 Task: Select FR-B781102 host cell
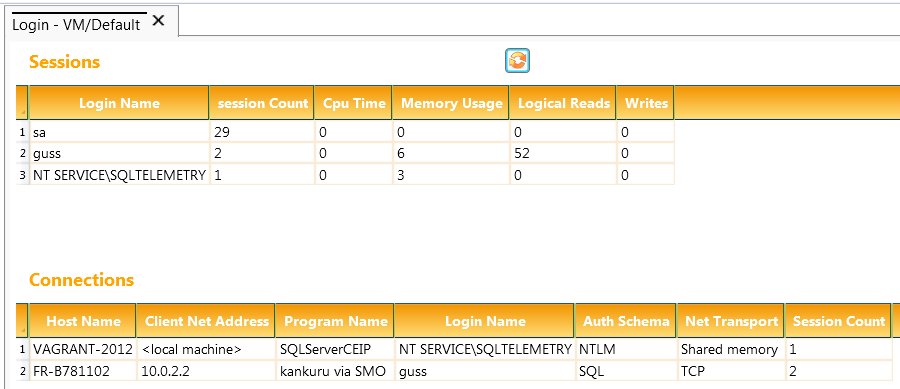click(x=83, y=371)
